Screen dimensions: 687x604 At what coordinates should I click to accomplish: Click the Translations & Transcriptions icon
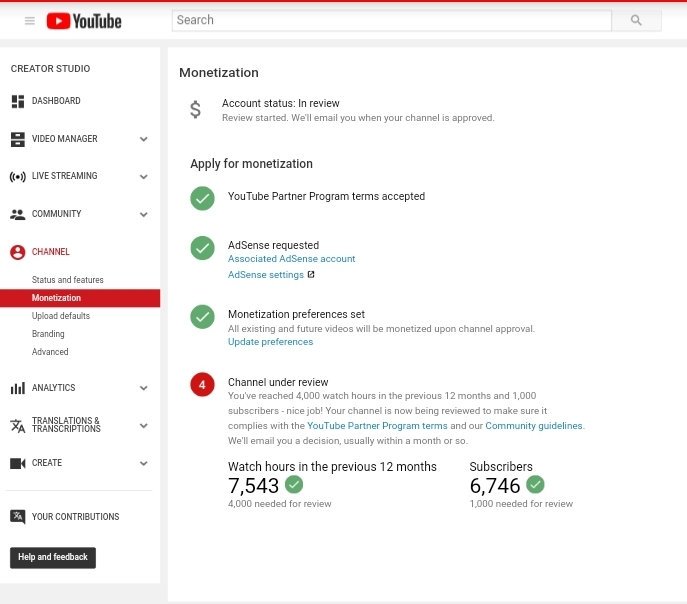pos(18,426)
